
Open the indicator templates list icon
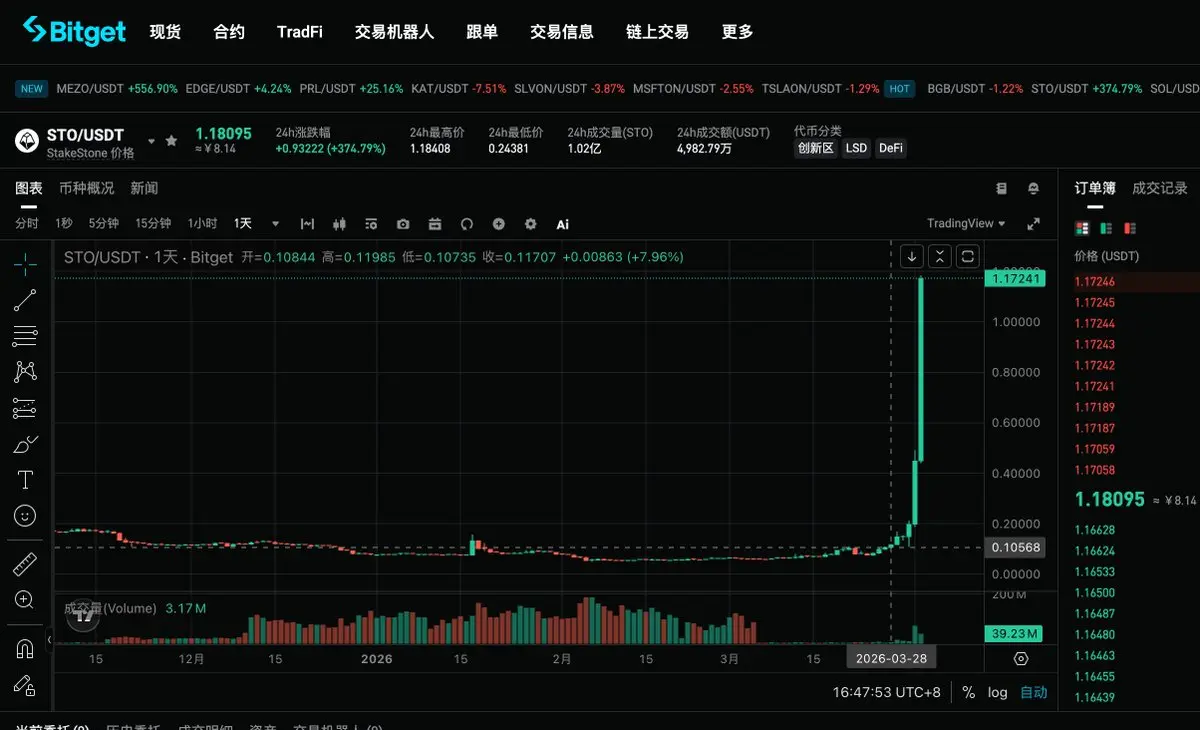pos(371,224)
